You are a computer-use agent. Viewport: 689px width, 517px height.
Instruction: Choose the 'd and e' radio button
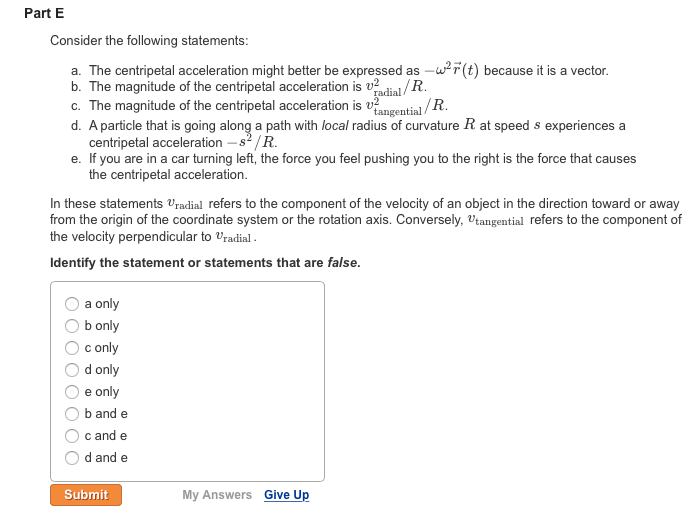click(x=73, y=458)
